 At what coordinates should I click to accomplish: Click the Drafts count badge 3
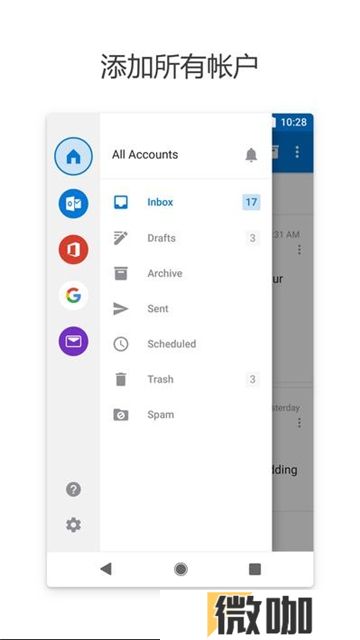253,238
